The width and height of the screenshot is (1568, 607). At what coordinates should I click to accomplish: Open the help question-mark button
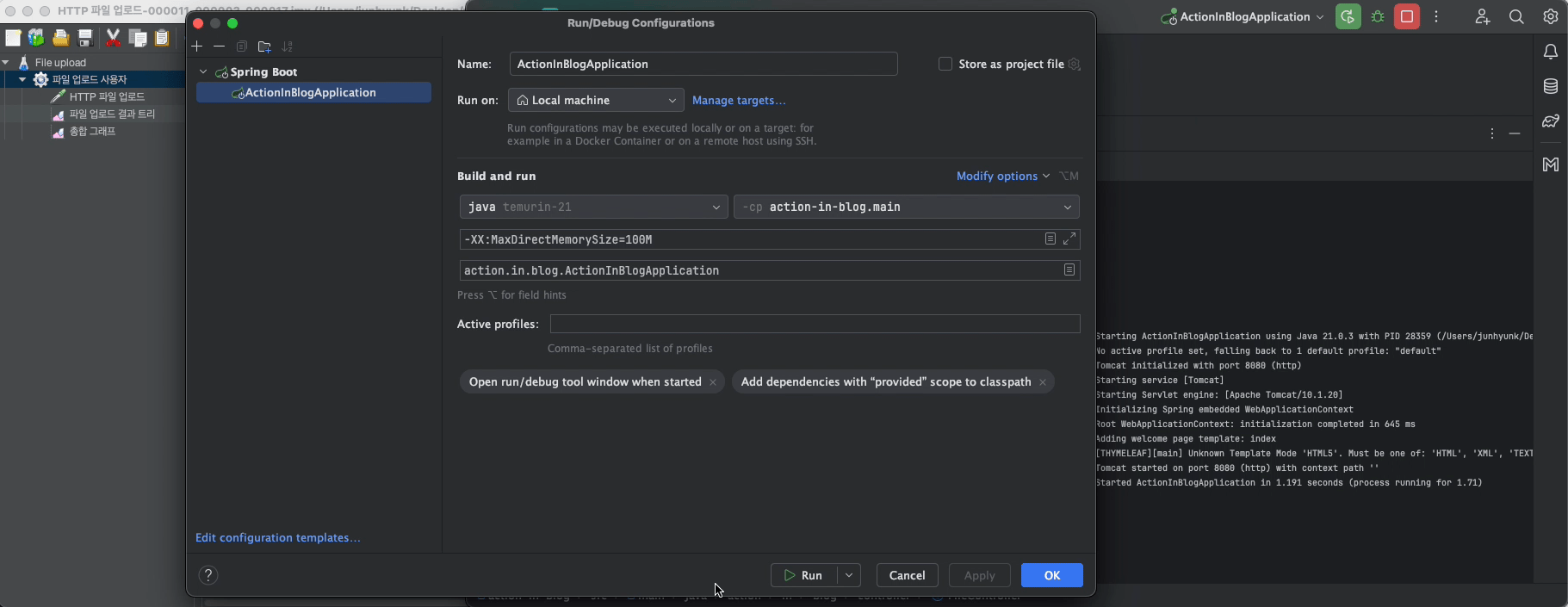pyautogui.click(x=208, y=575)
